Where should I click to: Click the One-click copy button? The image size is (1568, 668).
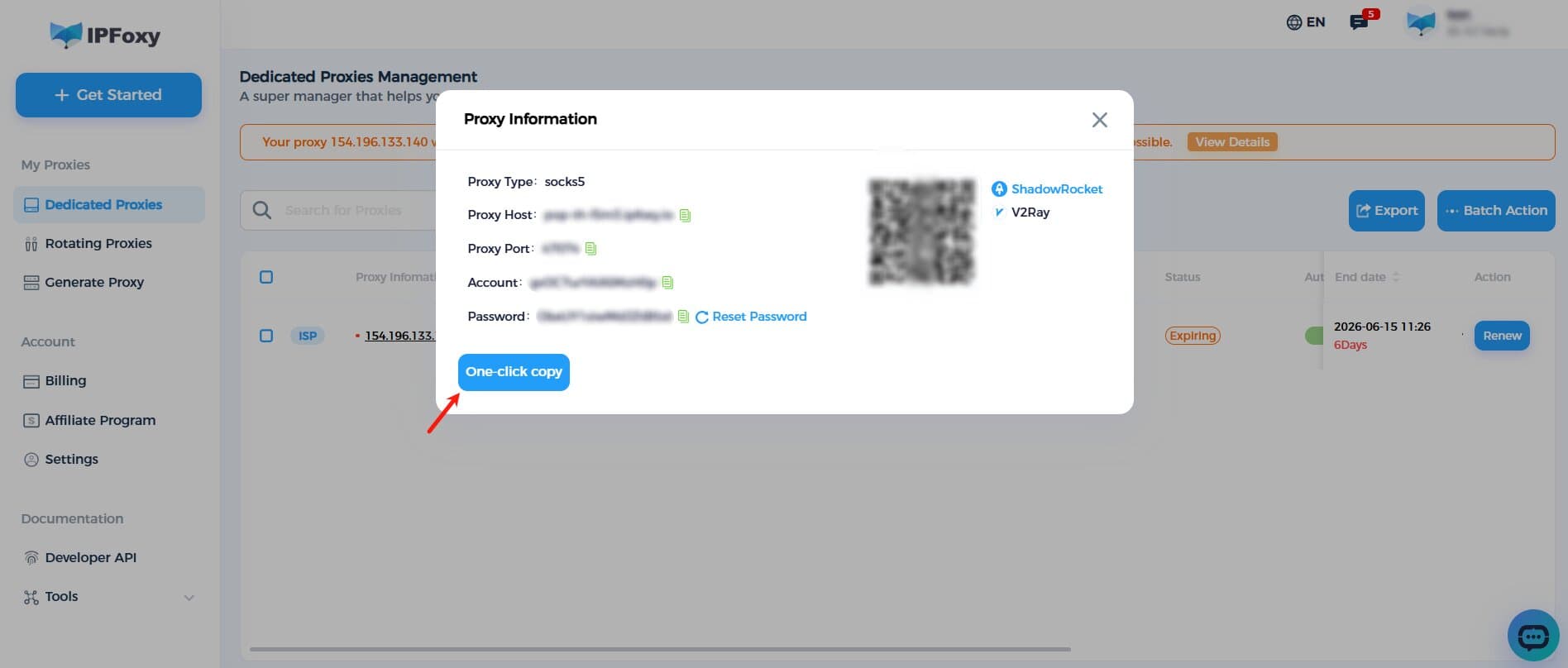tap(514, 372)
